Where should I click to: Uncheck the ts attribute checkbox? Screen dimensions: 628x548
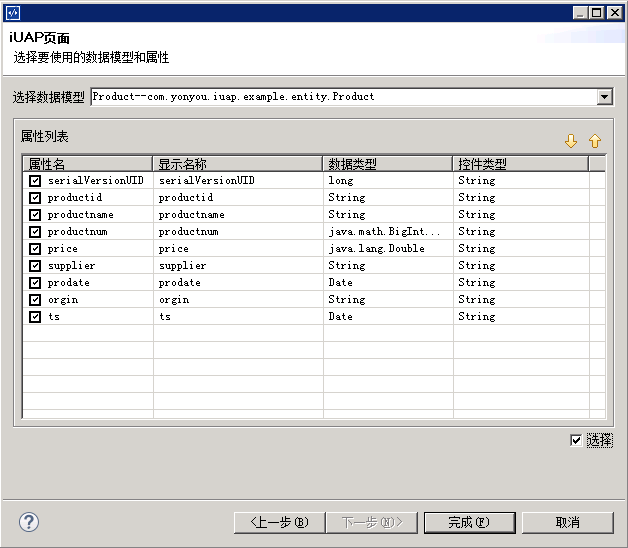(35, 317)
